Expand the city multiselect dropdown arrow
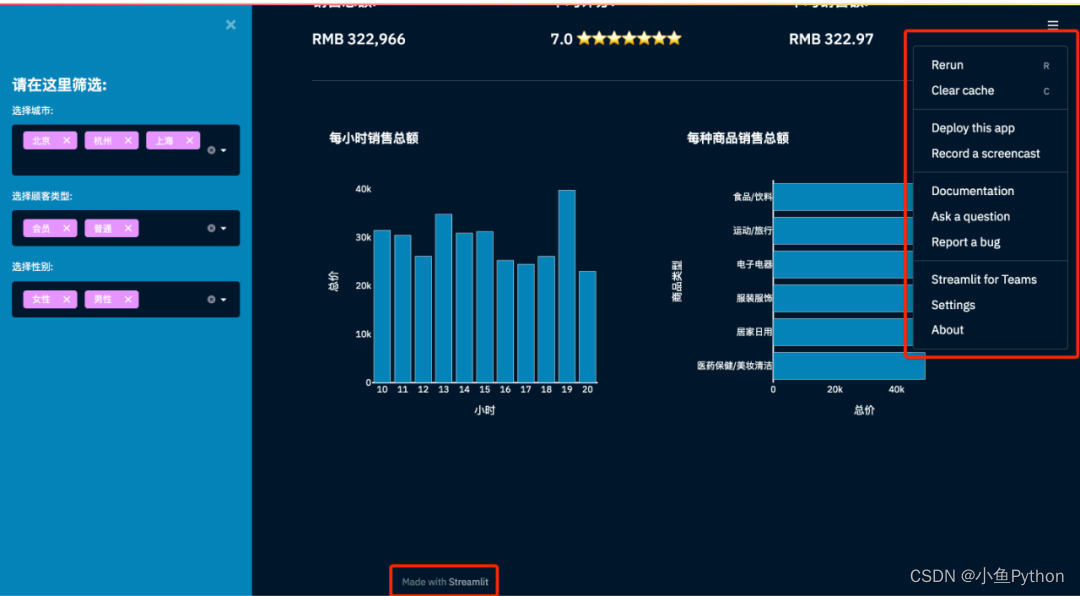Viewport: 1080px width, 596px height. [x=224, y=150]
